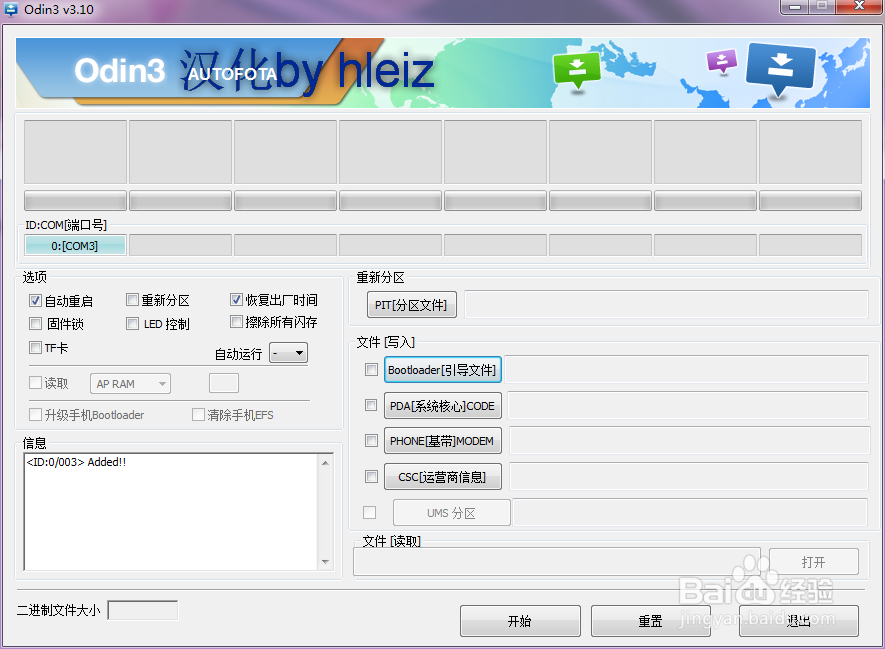Click the purple download bubble icon in banner
The image size is (885, 649).
pyautogui.click(x=722, y=61)
